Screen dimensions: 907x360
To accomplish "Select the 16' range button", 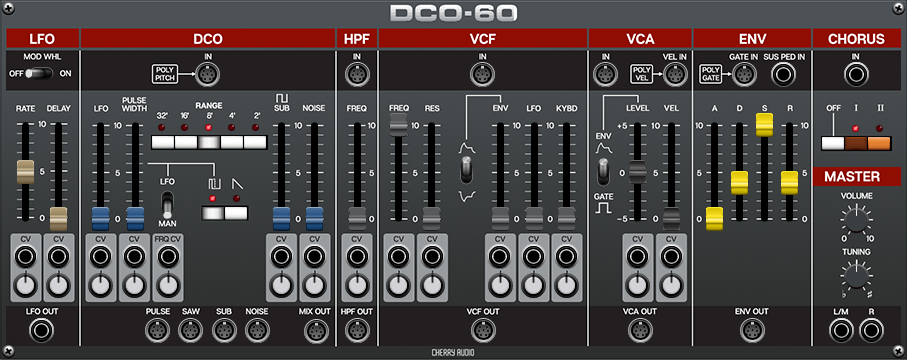I will 186,142.
